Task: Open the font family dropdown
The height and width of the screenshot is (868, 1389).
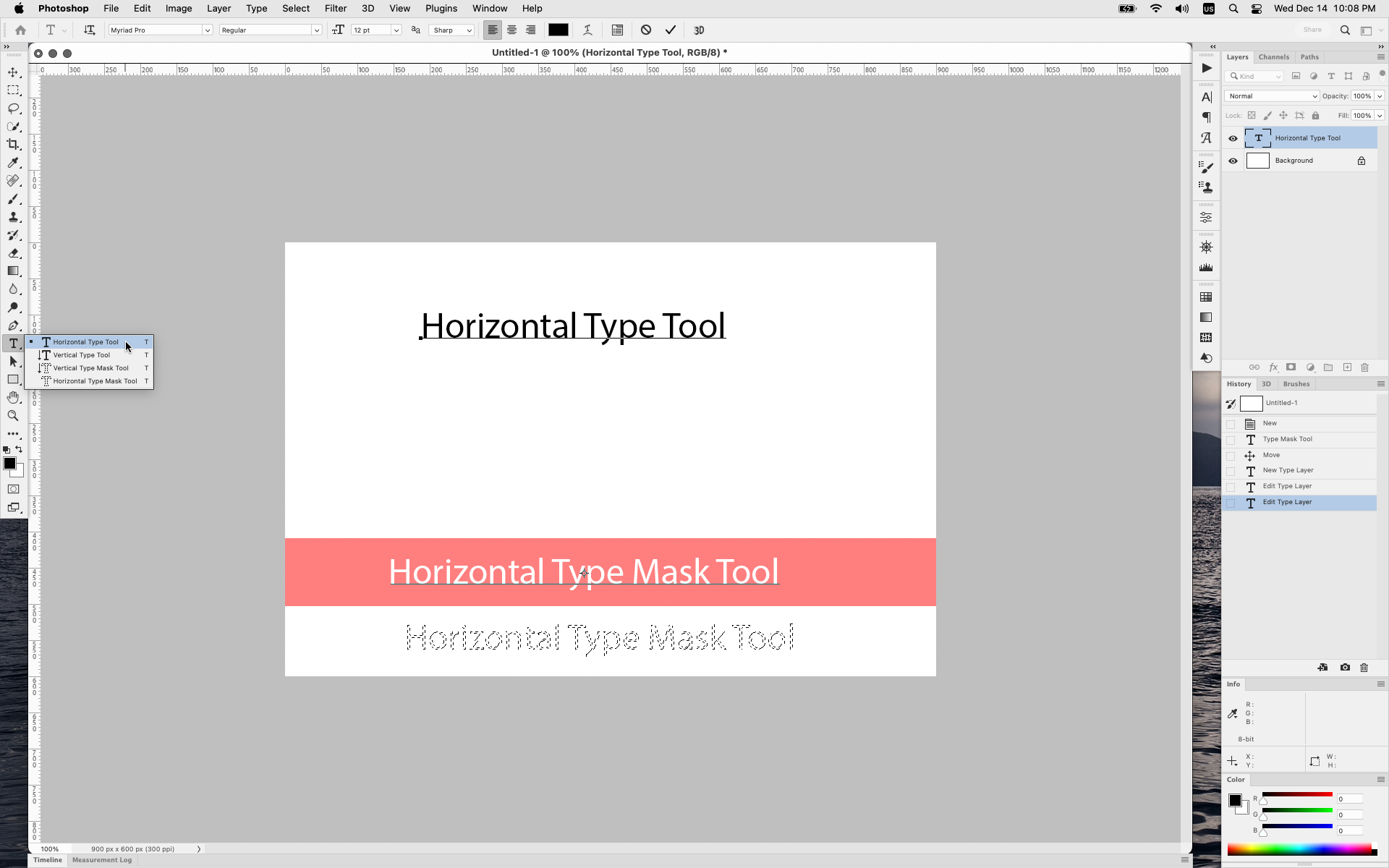Action: point(207,30)
